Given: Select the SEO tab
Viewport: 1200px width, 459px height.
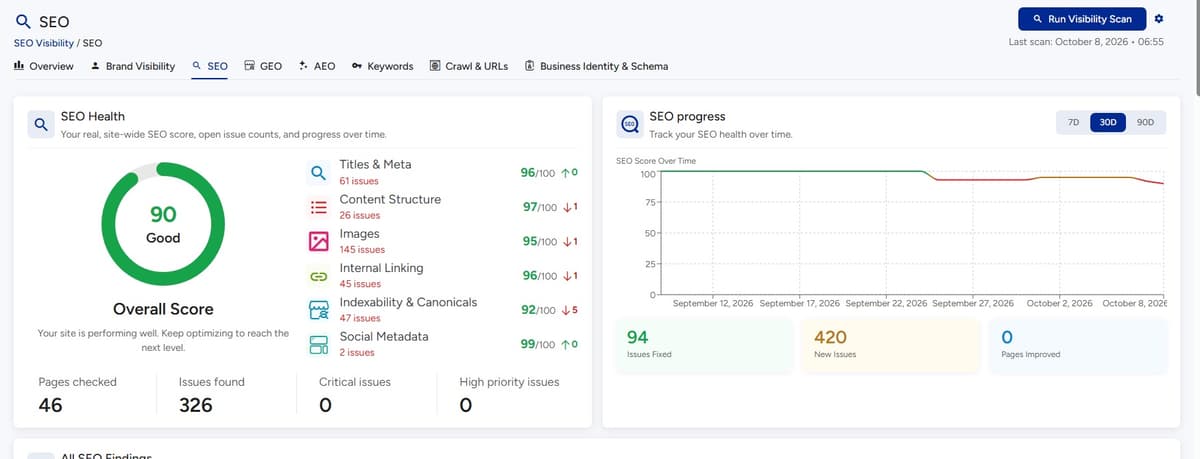Looking at the screenshot, I should click(x=210, y=66).
